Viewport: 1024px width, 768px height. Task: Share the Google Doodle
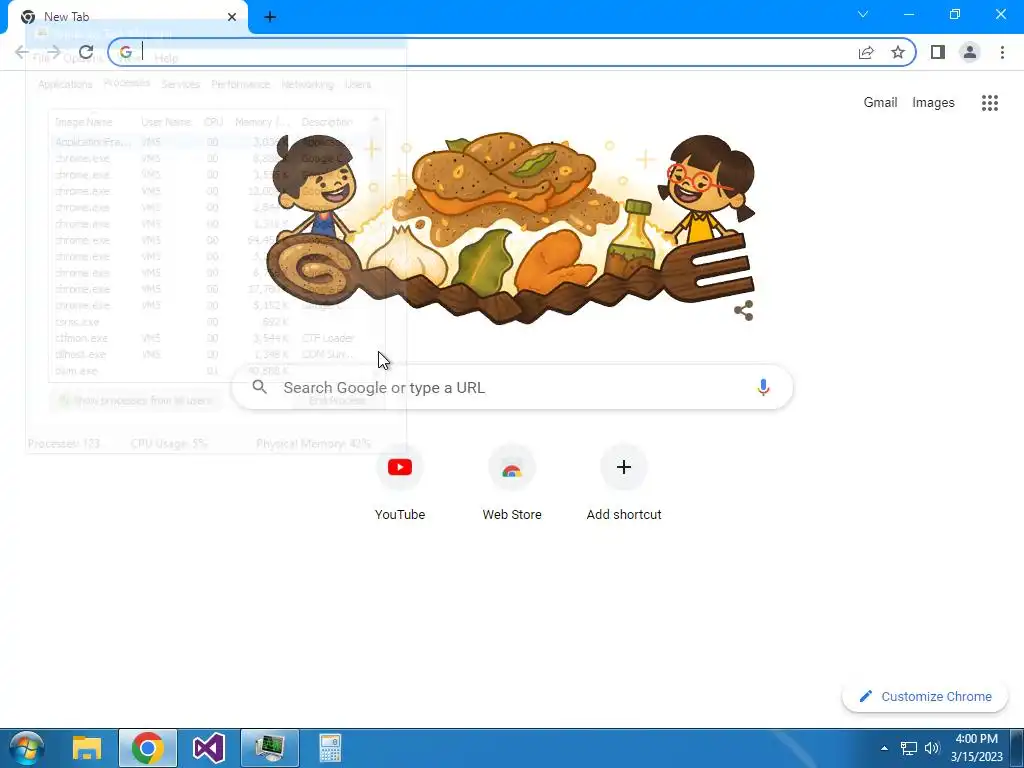tap(743, 311)
